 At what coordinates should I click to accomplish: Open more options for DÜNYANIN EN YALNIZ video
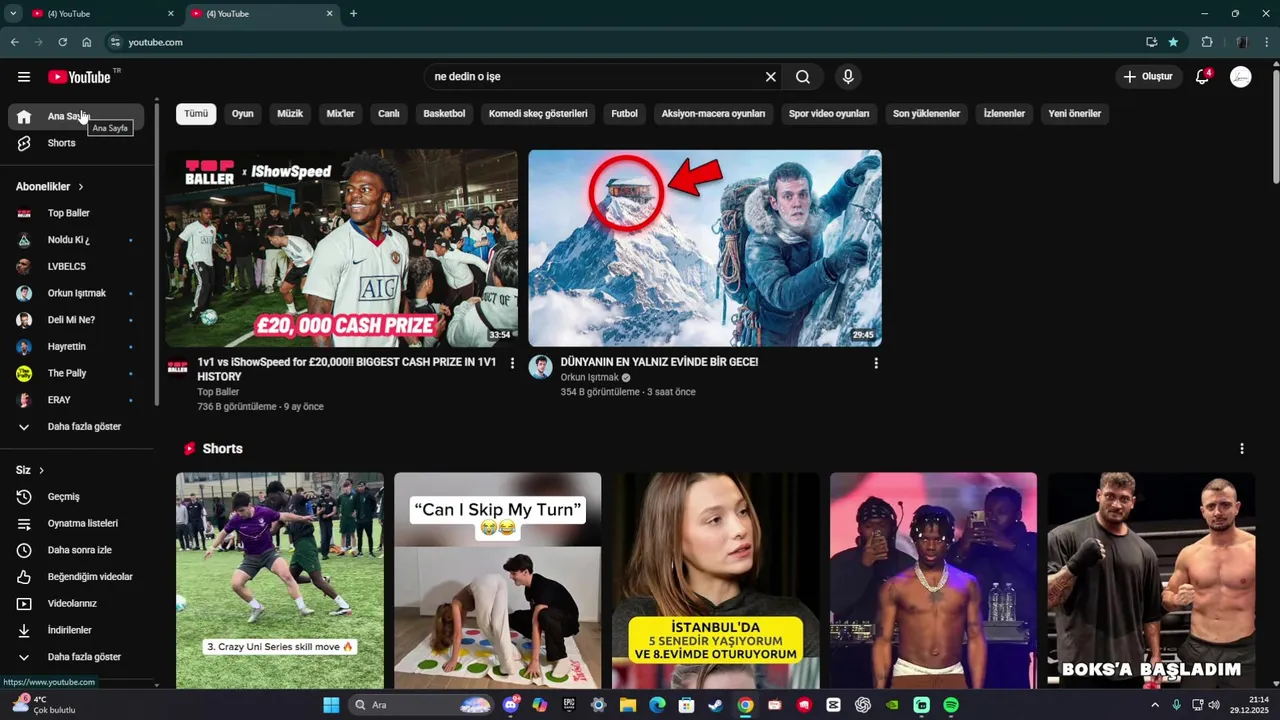point(876,363)
